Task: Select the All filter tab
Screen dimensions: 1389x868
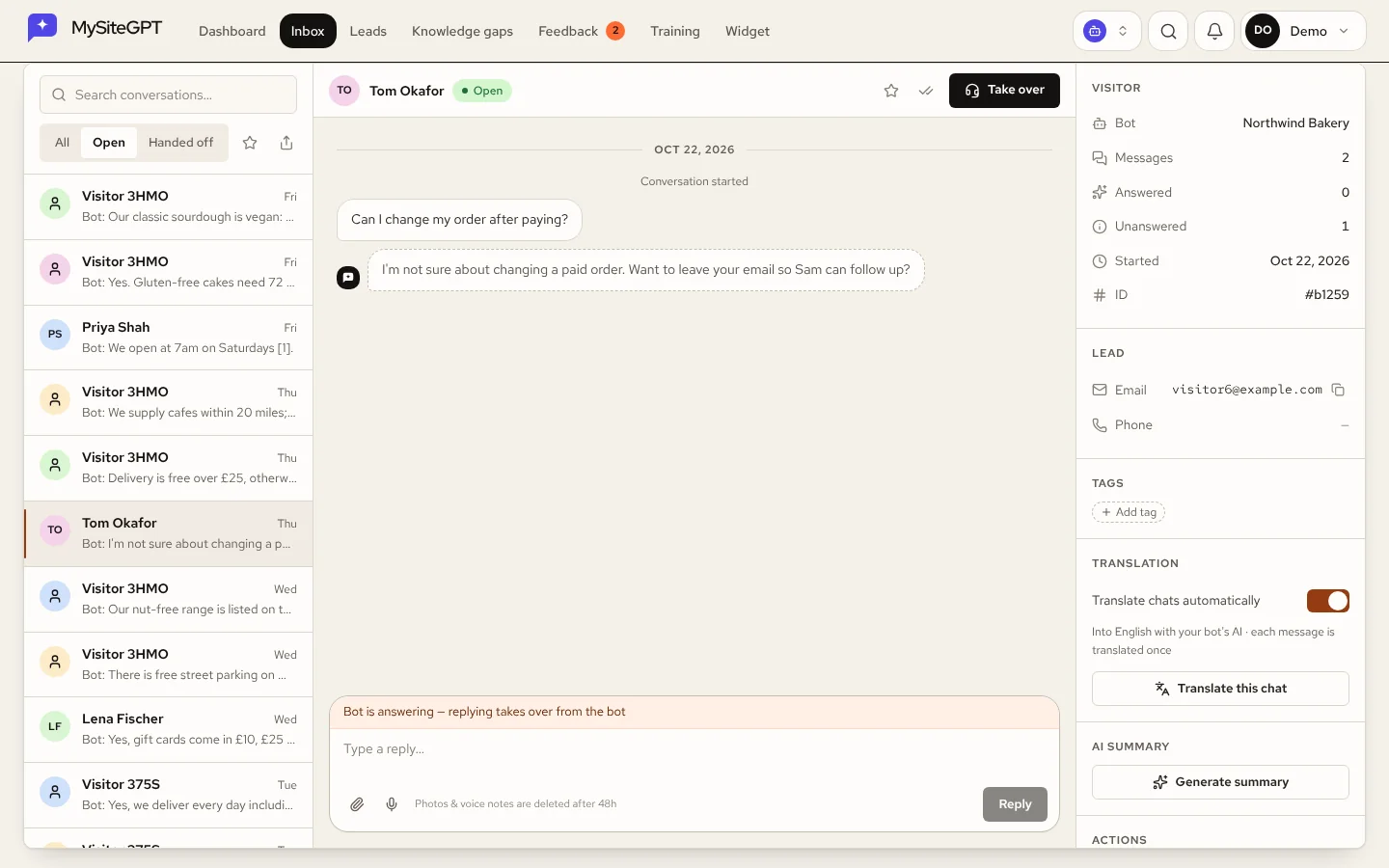Action: pyautogui.click(x=63, y=143)
